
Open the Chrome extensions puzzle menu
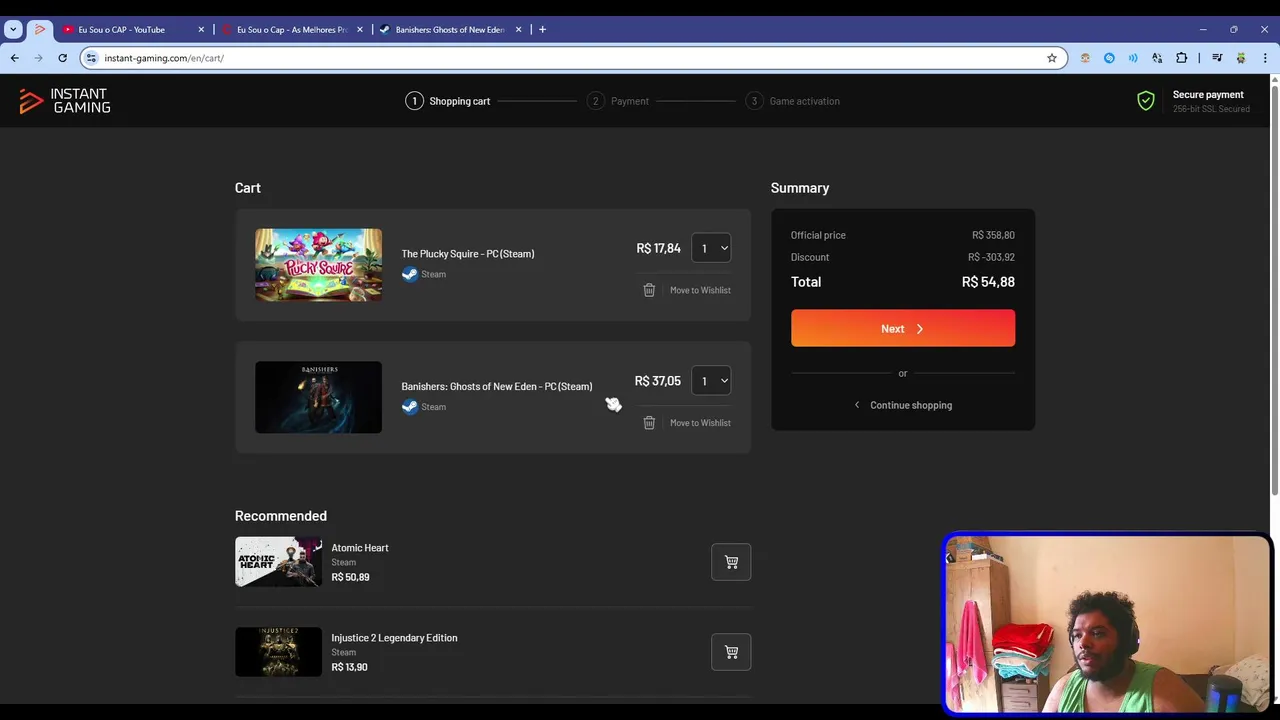pyautogui.click(x=1181, y=58)
